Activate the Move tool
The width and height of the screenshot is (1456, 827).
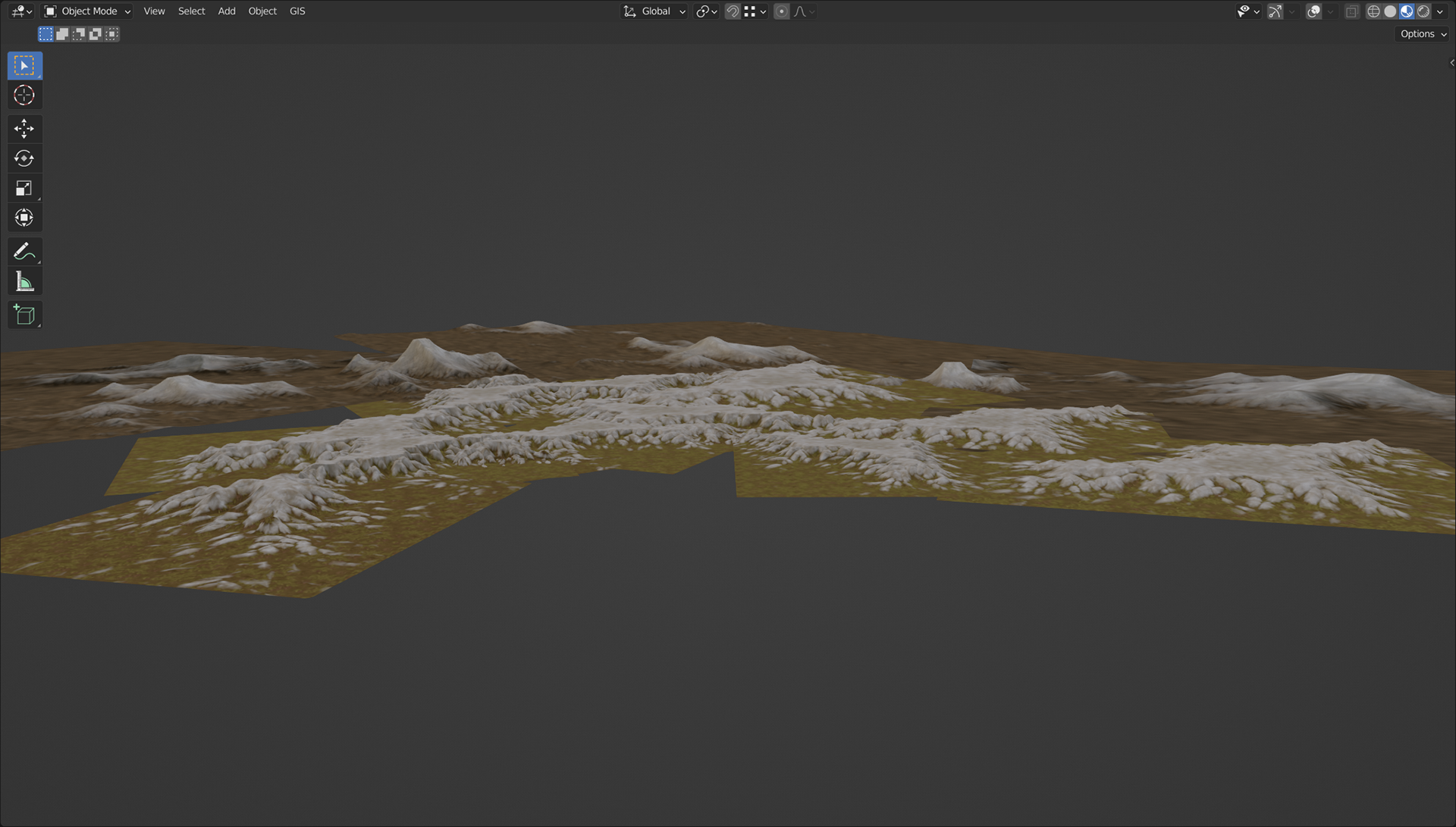click(24, 128)
